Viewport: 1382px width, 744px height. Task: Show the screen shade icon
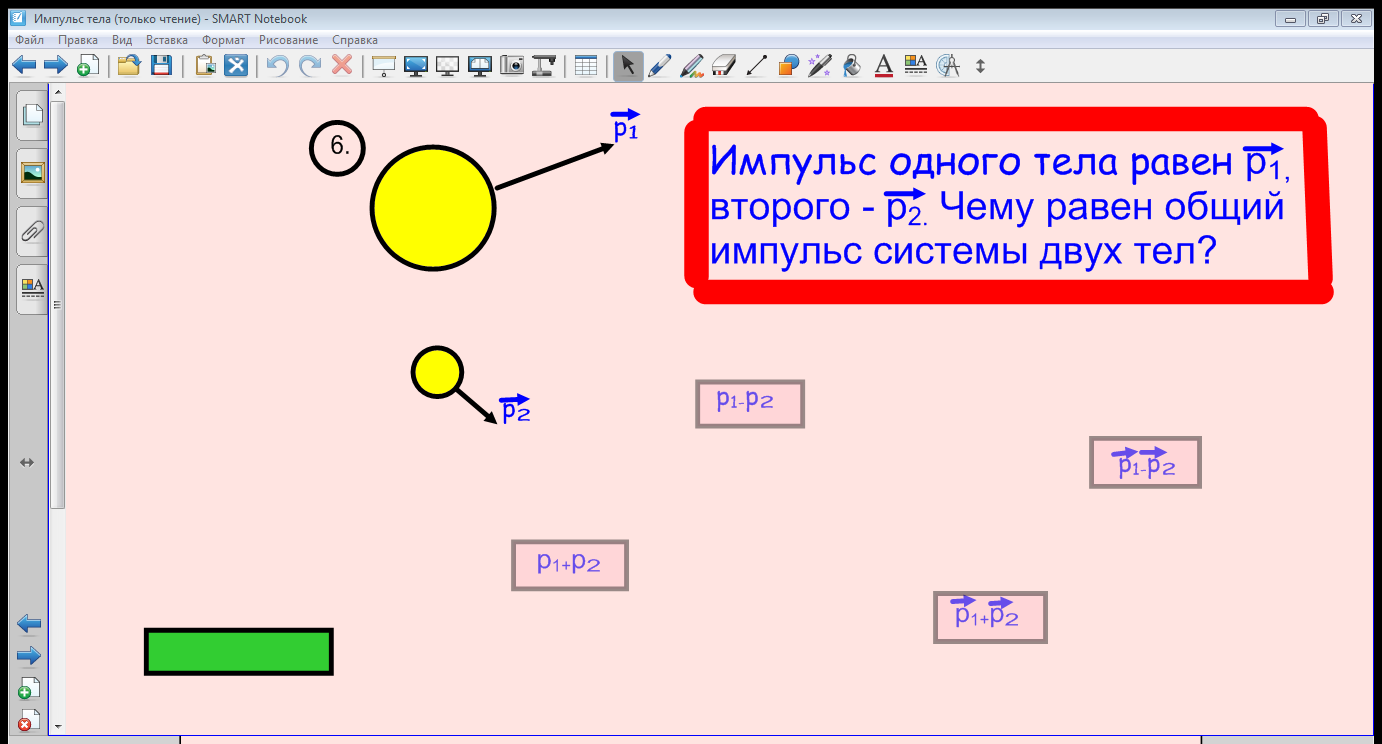click(x=384, y=66)
